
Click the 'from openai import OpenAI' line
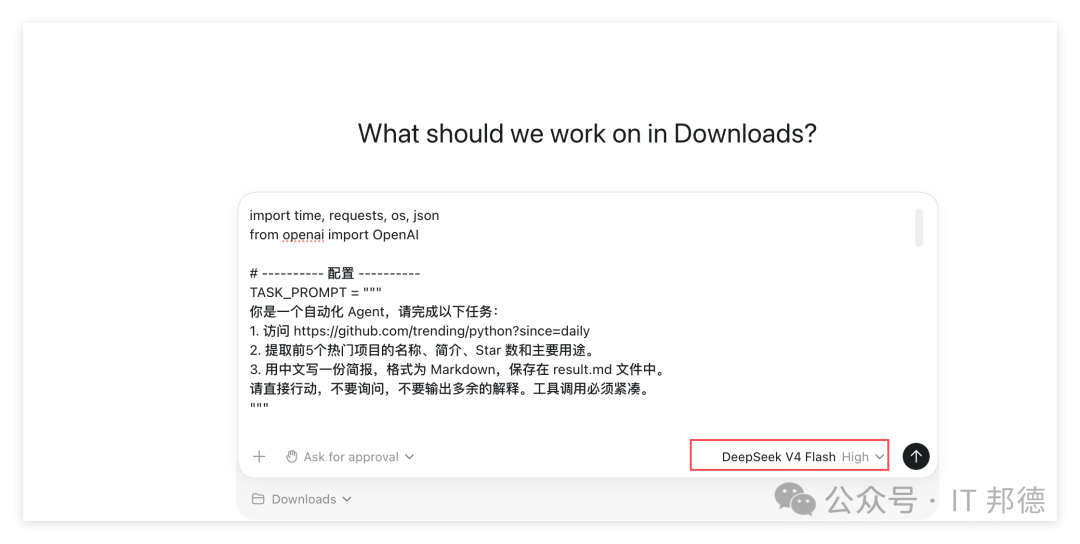click(x=334, y=235)
